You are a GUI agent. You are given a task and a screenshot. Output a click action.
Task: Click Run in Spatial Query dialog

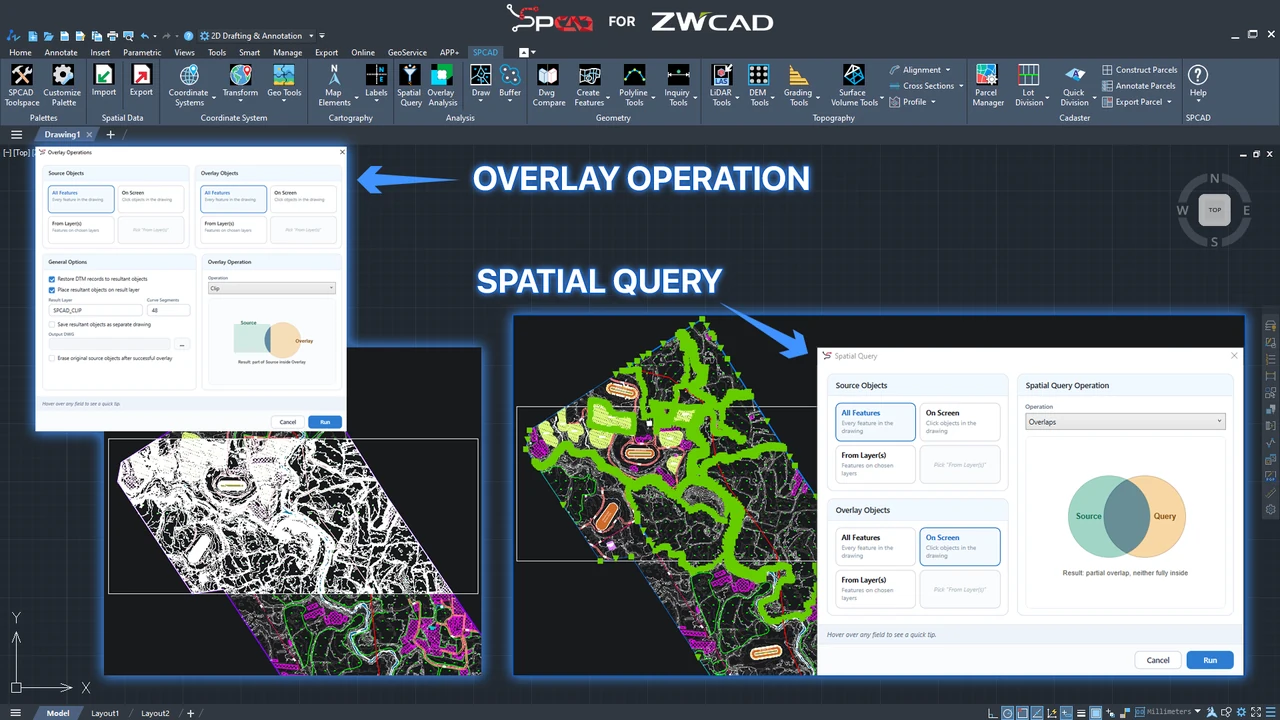[x=1210, y=660]
